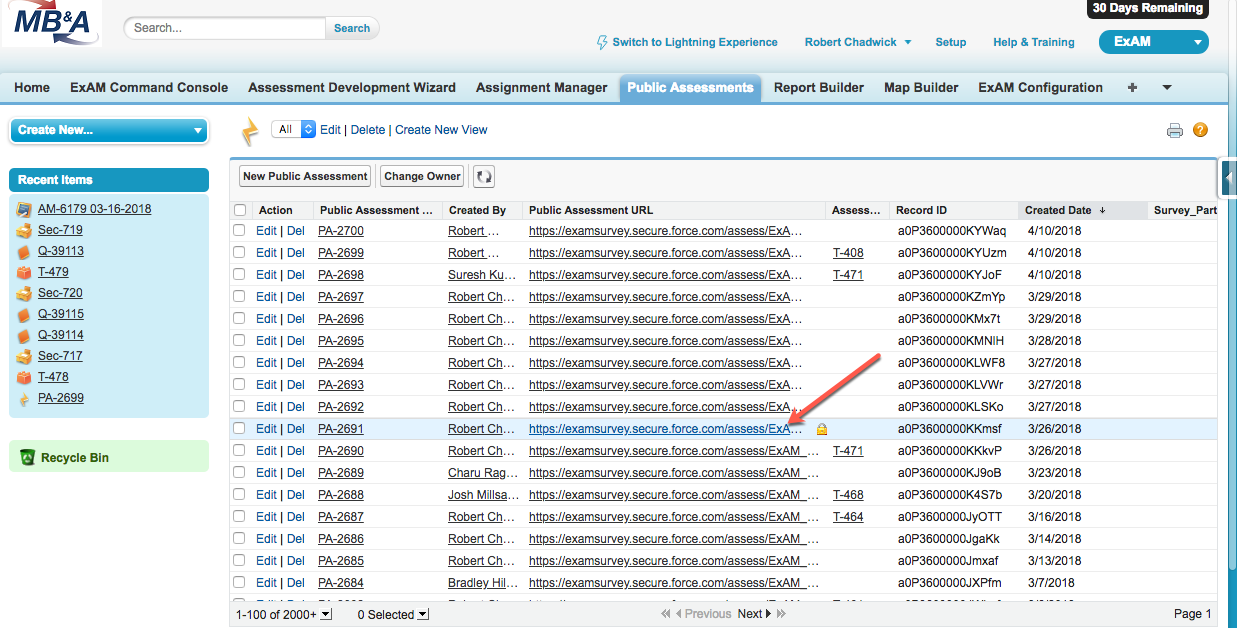The width and height of the screenshot is (1237, 628).
Task: Click the last page double-arrow icon
Action: coord(781,614)
